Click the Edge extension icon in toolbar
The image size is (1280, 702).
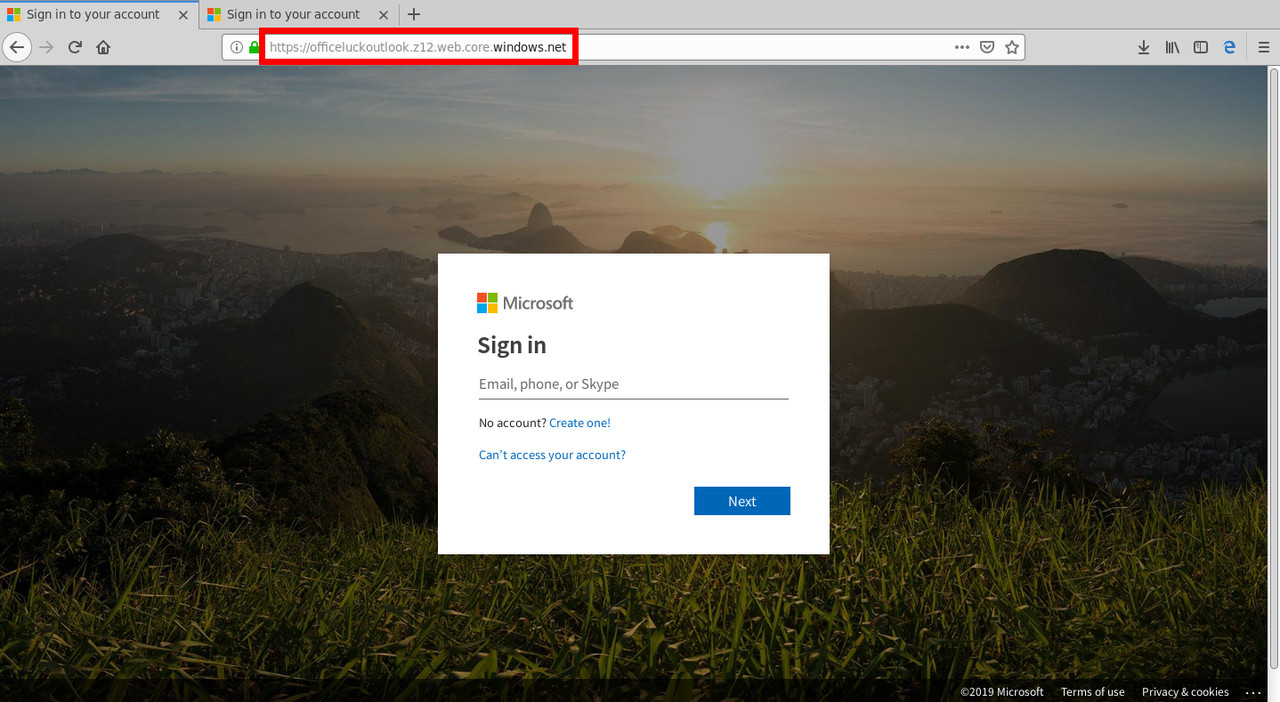point(1229,47)
